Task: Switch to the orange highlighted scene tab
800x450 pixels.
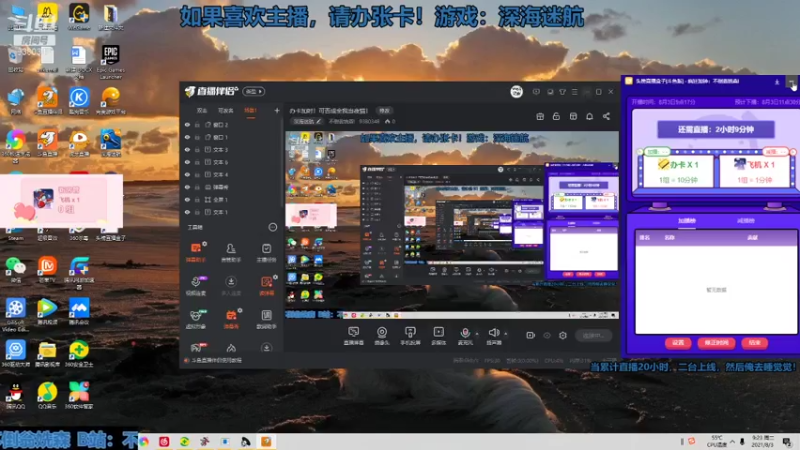Action: coord(250,110)
